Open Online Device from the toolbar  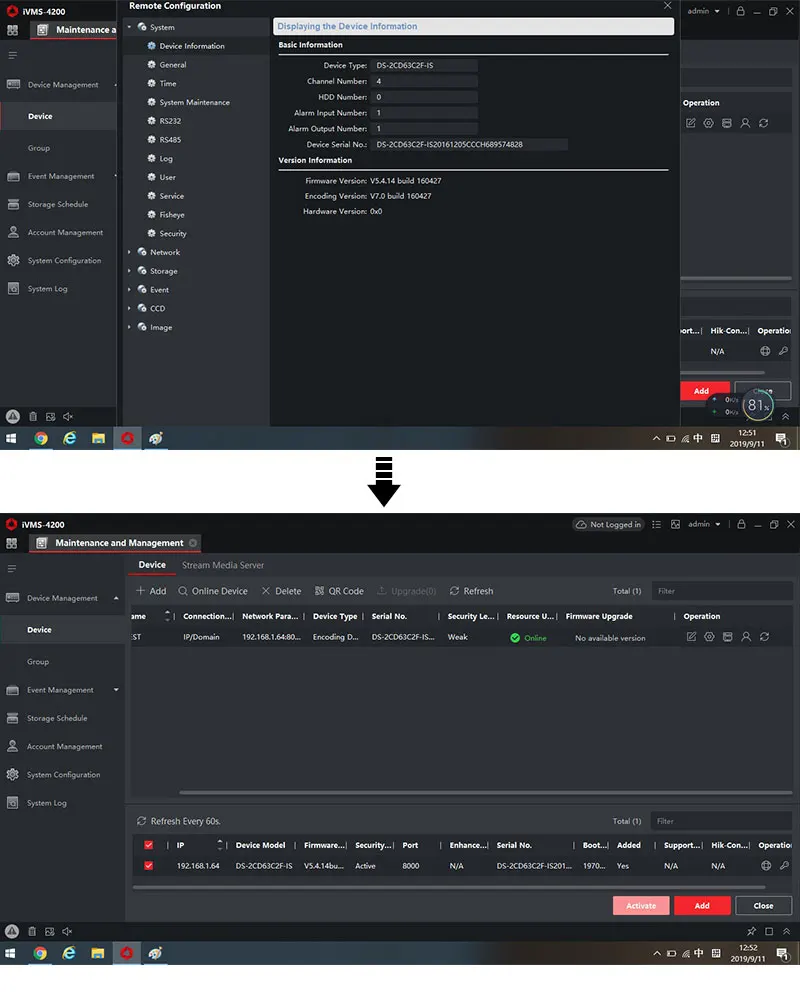(213, 591)
